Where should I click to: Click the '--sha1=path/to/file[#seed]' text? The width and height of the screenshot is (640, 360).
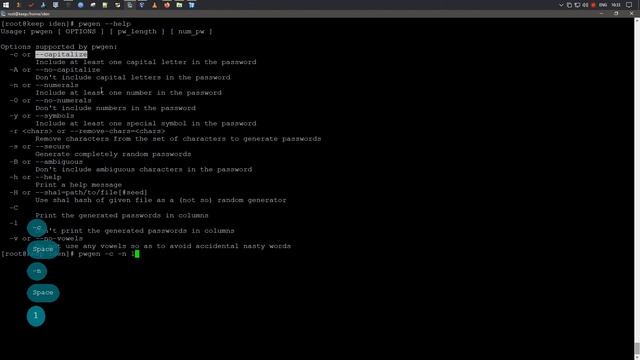(x=91, y=192)
